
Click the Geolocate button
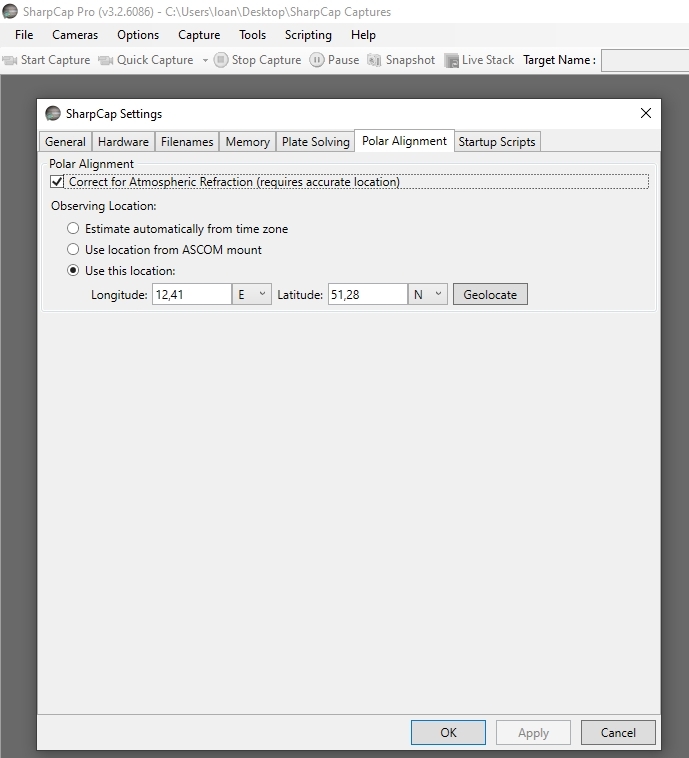tap(490, 294)
